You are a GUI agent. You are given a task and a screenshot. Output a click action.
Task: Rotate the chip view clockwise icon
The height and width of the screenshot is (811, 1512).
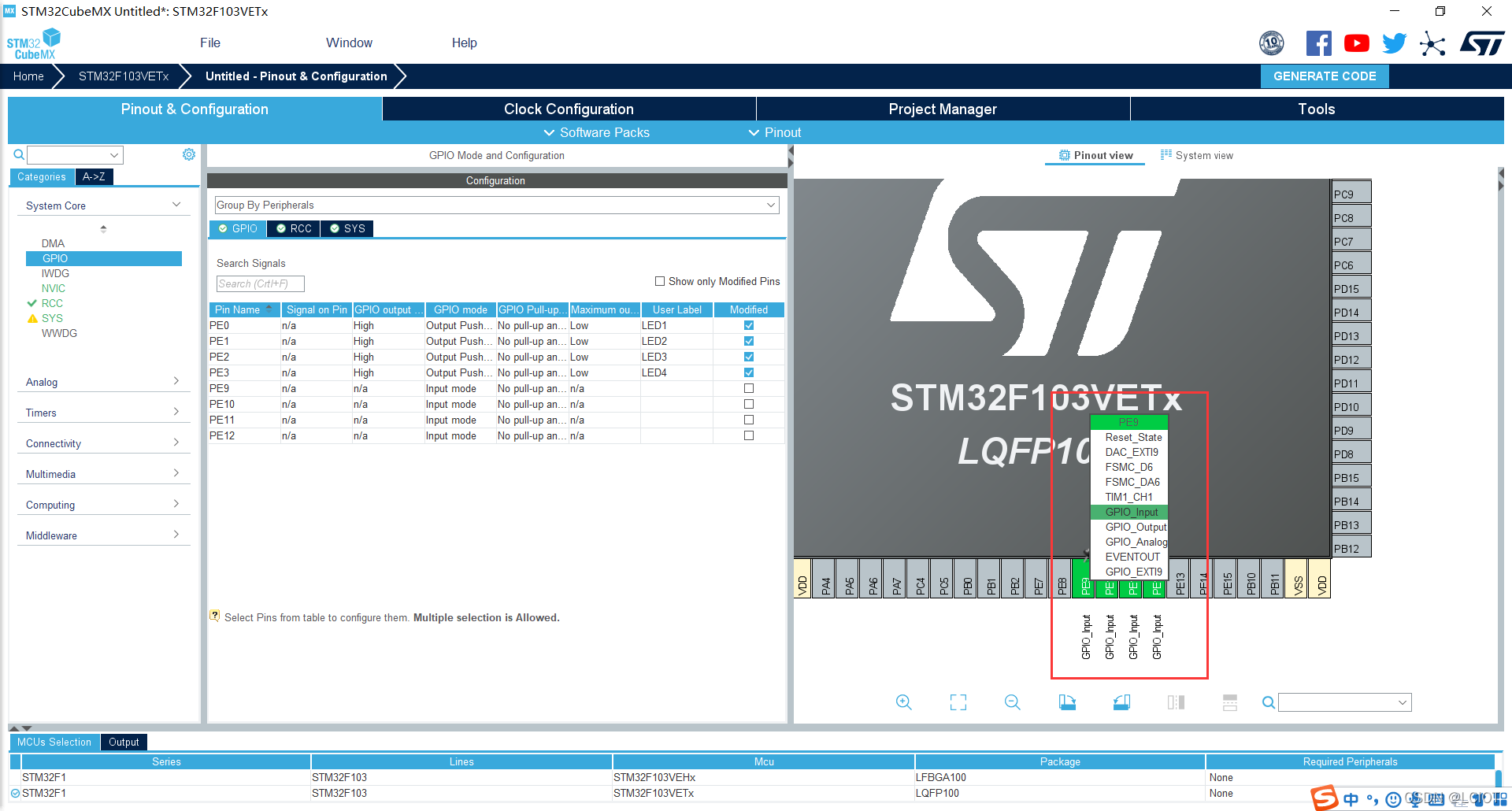(x=1067, y=702)
